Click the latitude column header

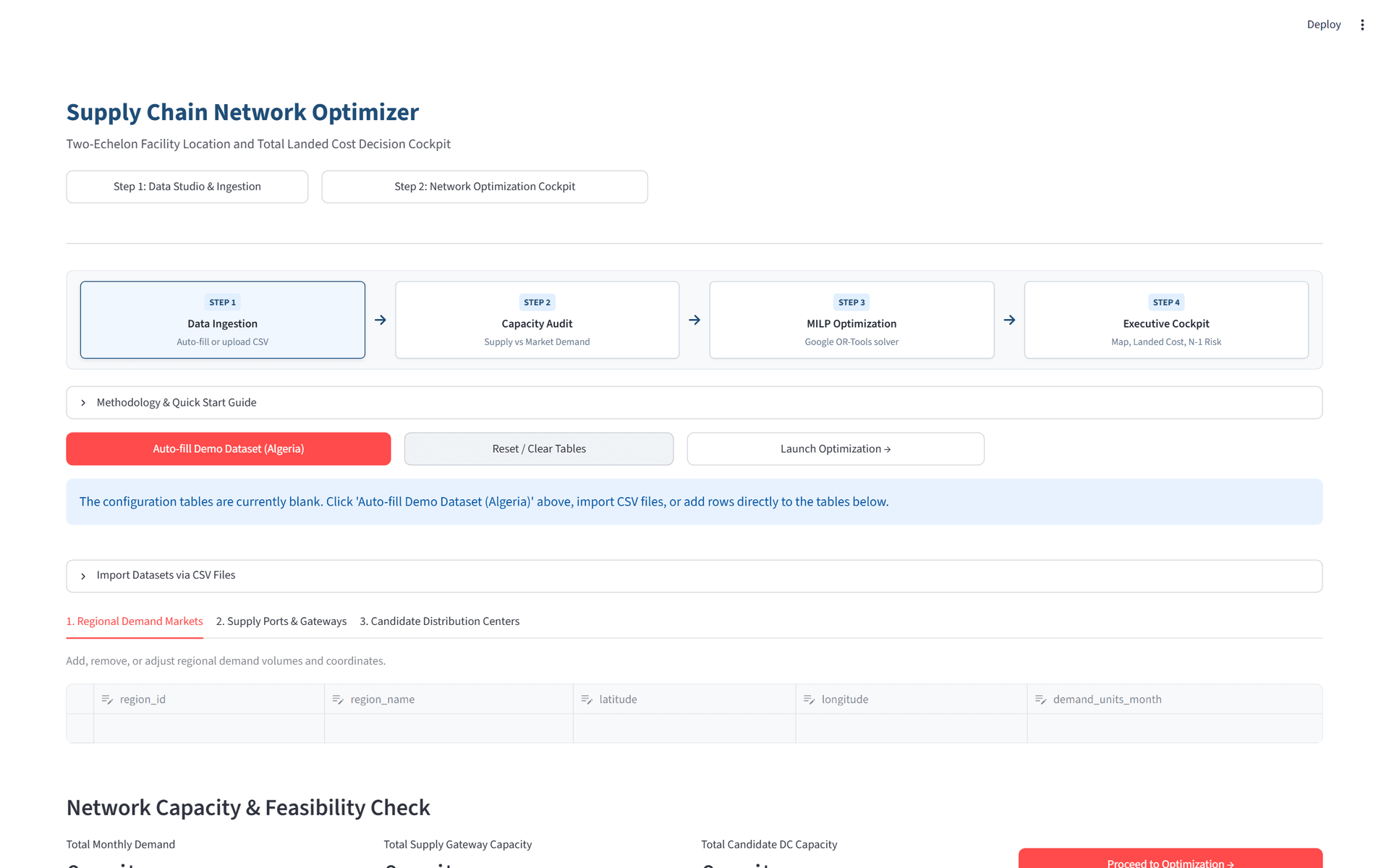pos(684,699)
